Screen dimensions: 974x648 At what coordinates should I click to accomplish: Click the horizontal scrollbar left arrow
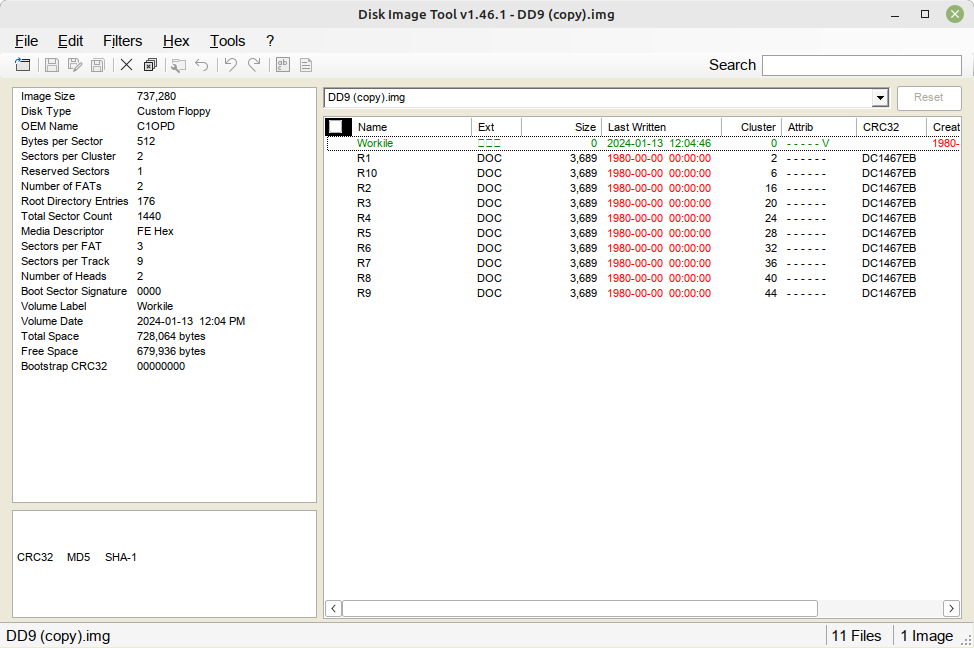pyautogui.click(x=334, y=608)
